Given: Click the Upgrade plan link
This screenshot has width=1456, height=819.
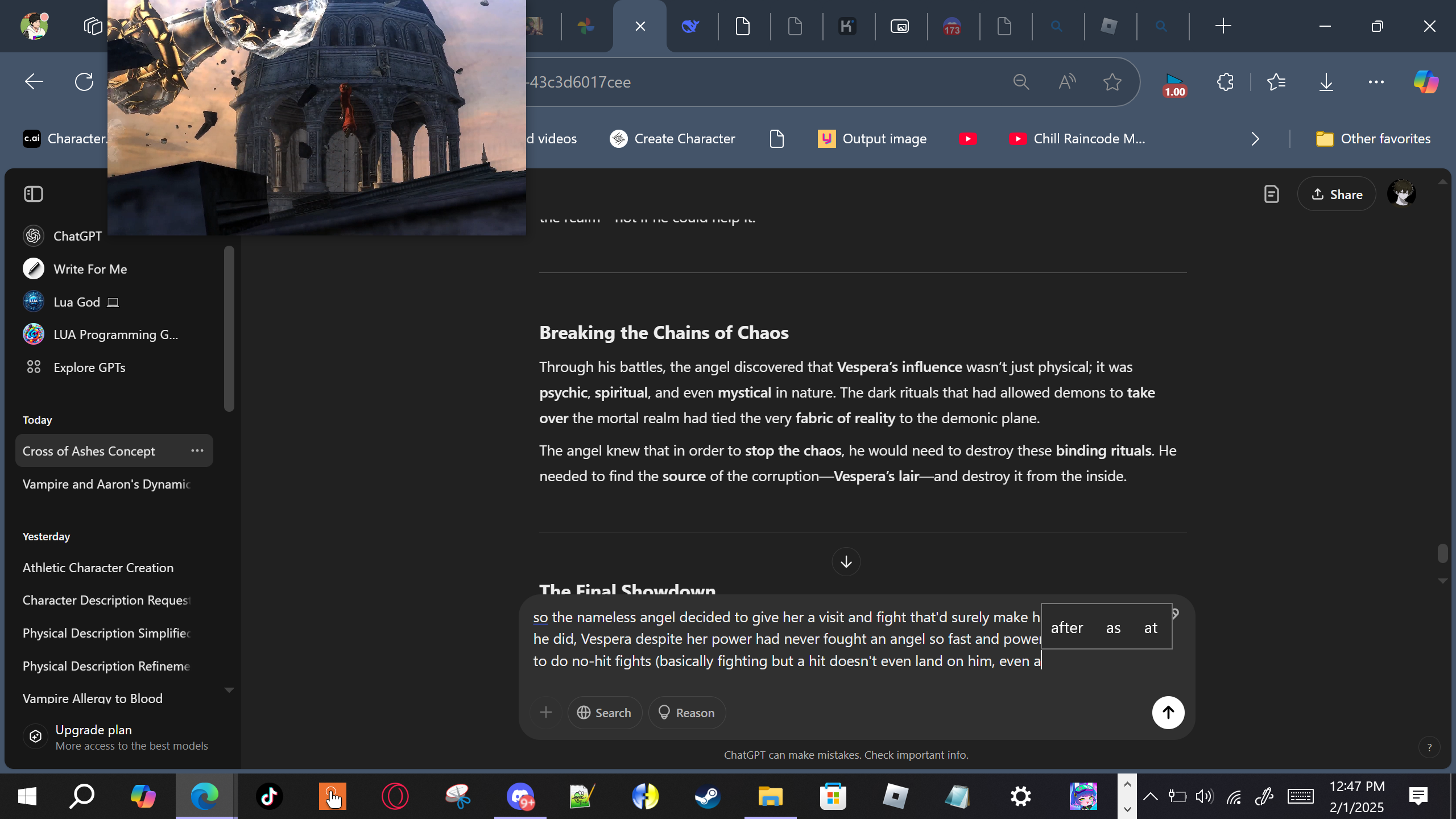Looking at the screenshot, I should pyautogui.click(x=94, y=730).
